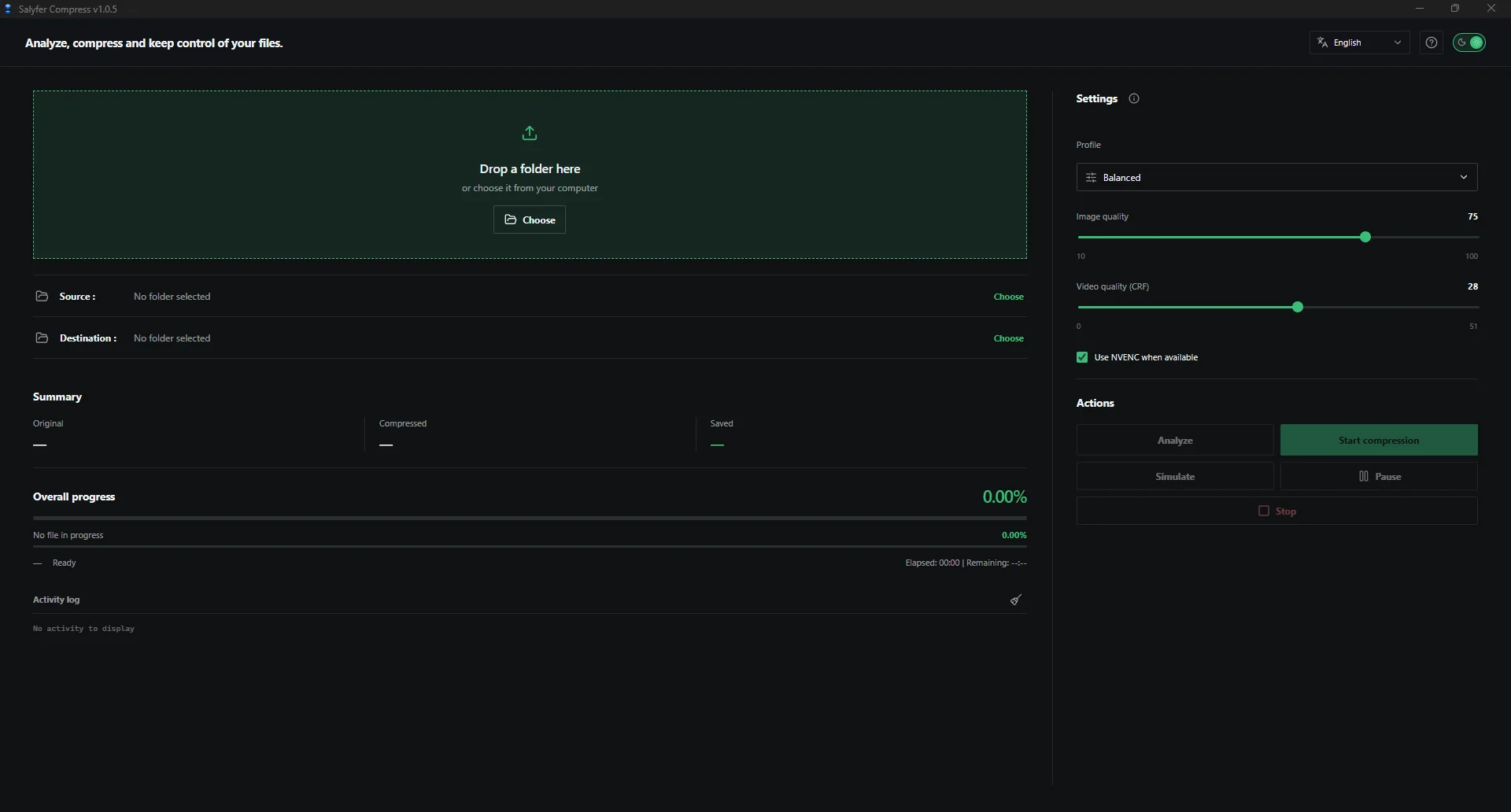
Task: Click the Analyze button
Action: (1175, 440)
